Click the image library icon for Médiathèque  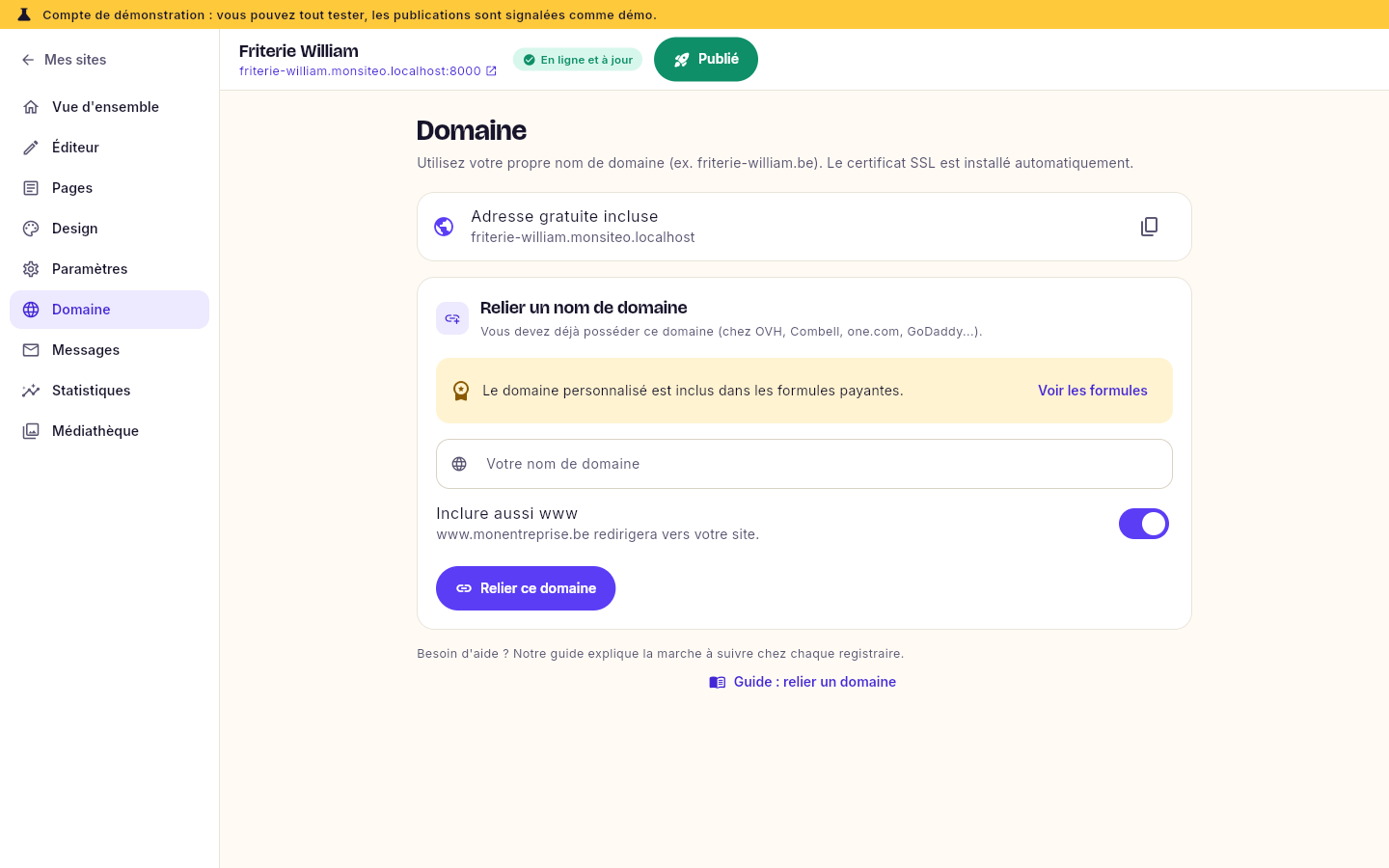(31, 431)
